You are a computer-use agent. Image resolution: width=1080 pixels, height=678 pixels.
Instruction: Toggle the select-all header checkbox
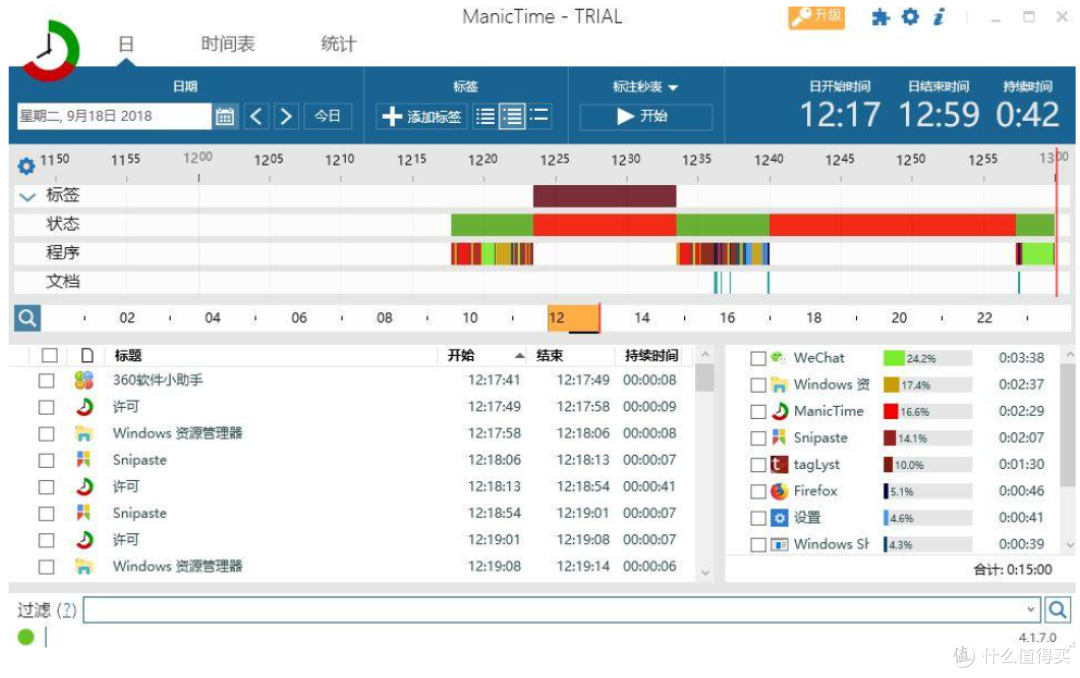pos(50,356)
